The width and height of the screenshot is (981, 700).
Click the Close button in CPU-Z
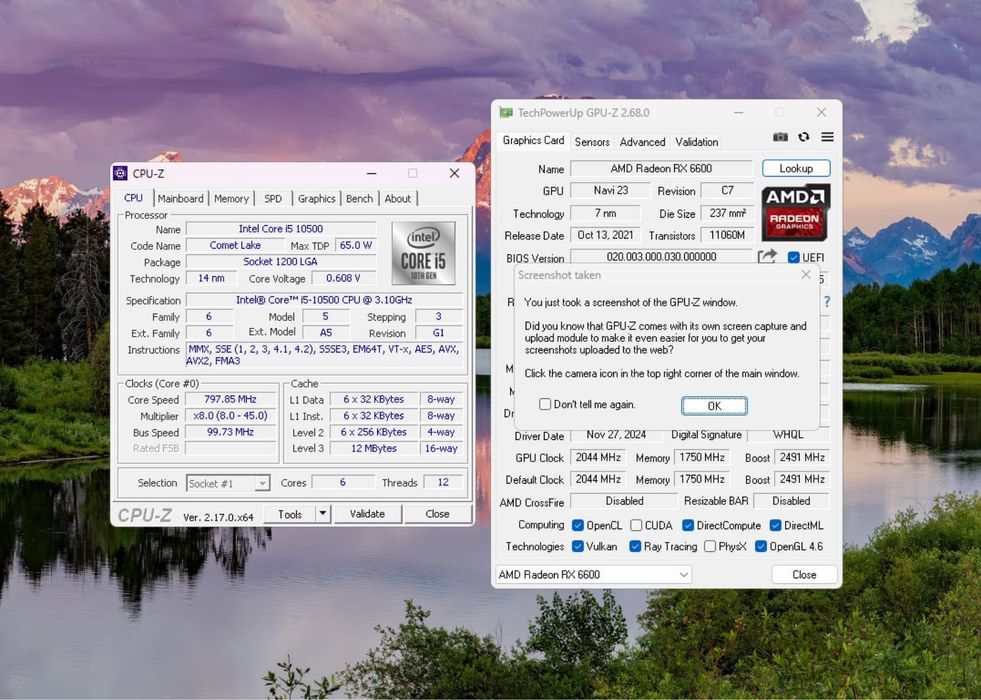[437, 514]
